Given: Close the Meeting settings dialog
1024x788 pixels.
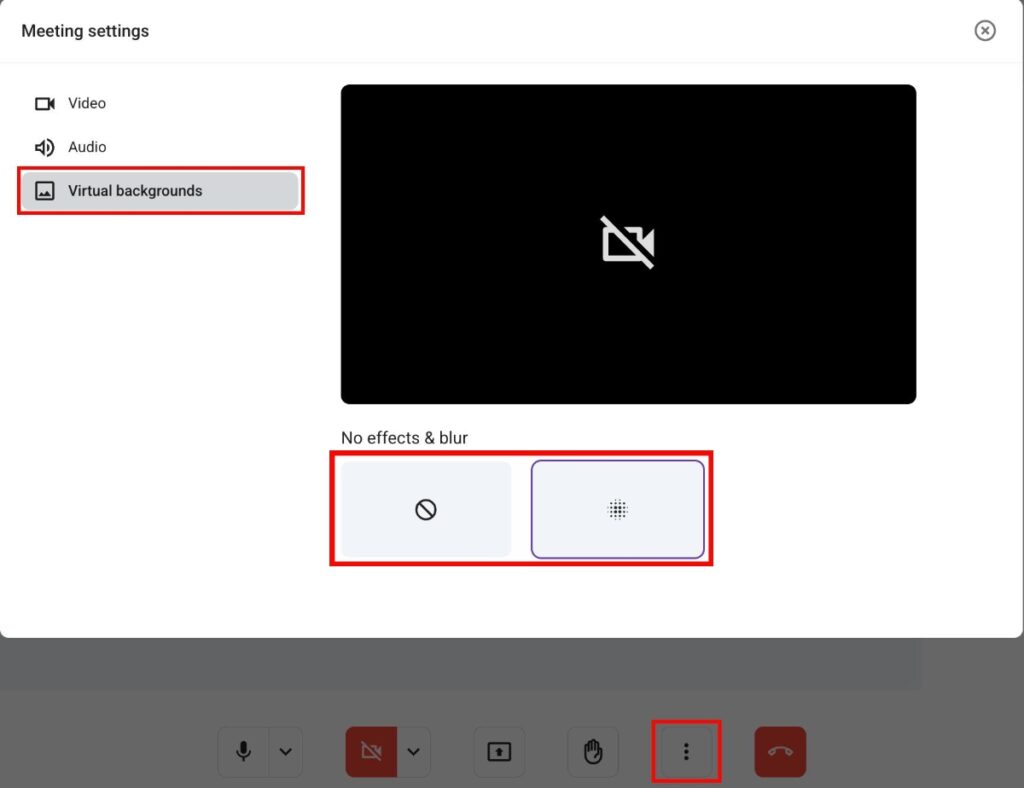Looking at the screenshot, I should 985,31.
